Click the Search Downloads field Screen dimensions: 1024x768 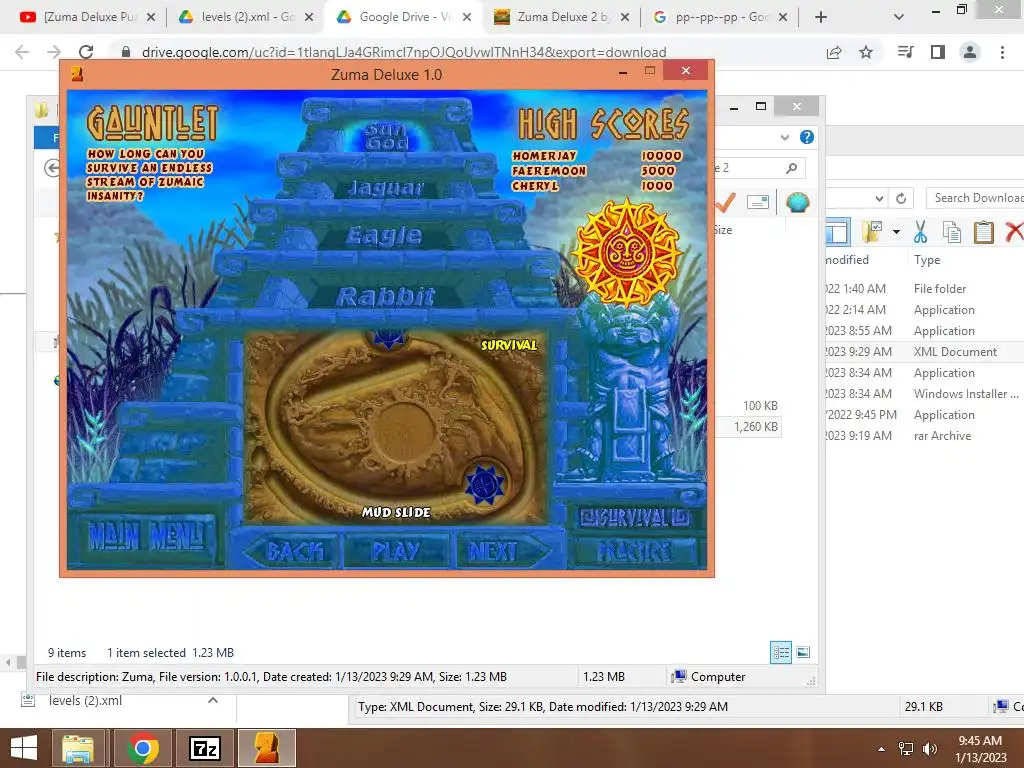(975, 198)
